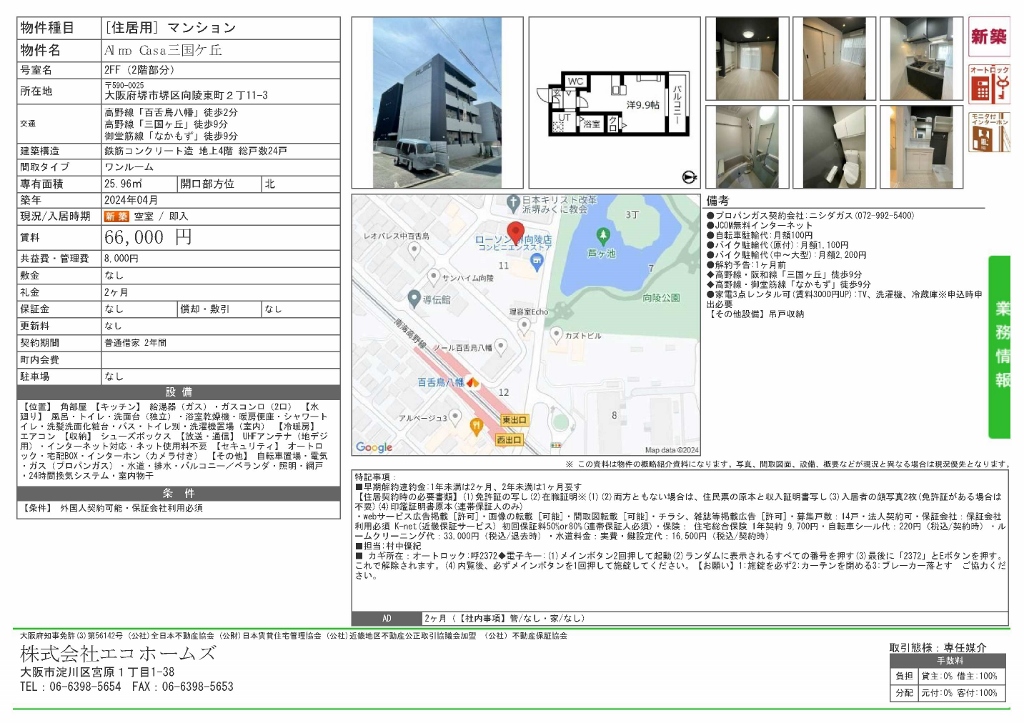Select the company name 株式会社エコホームズ
Screen dimensions: 1024x723
click(118, 653)
